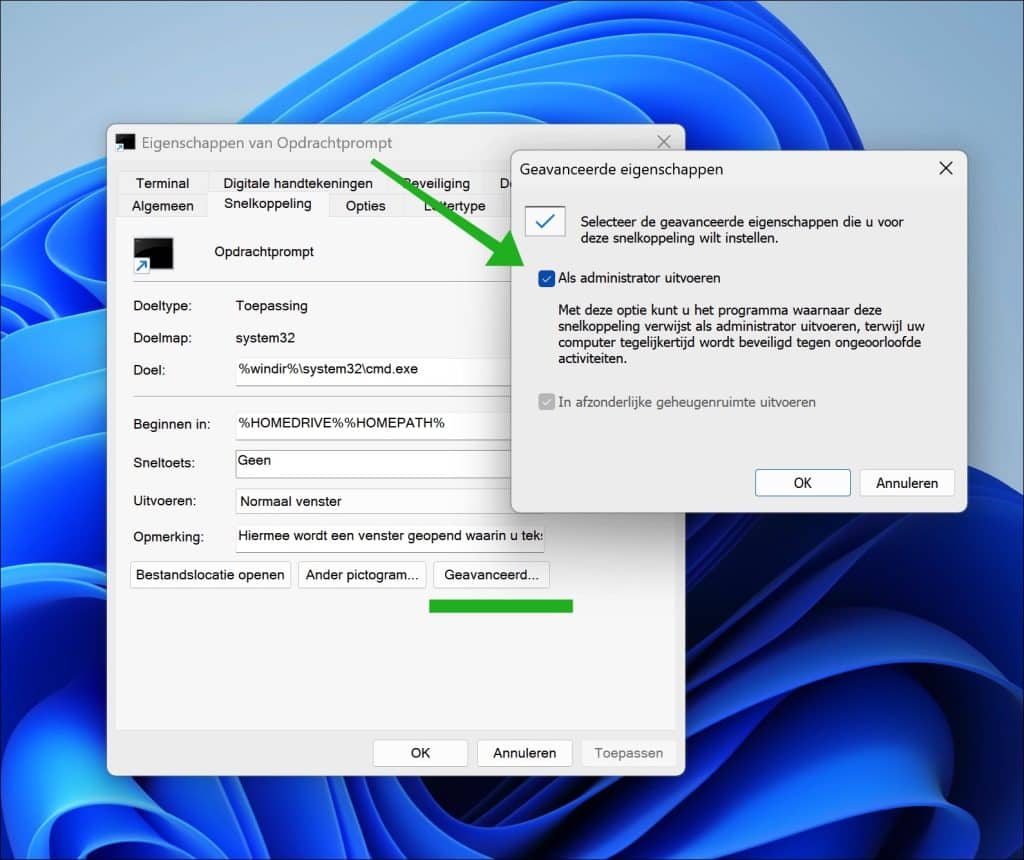The image size is (1024, 860).
Task: Click the Opdrachtprompt shortcut icon in Snelkoppeling tab
Action: coord(153,254)
